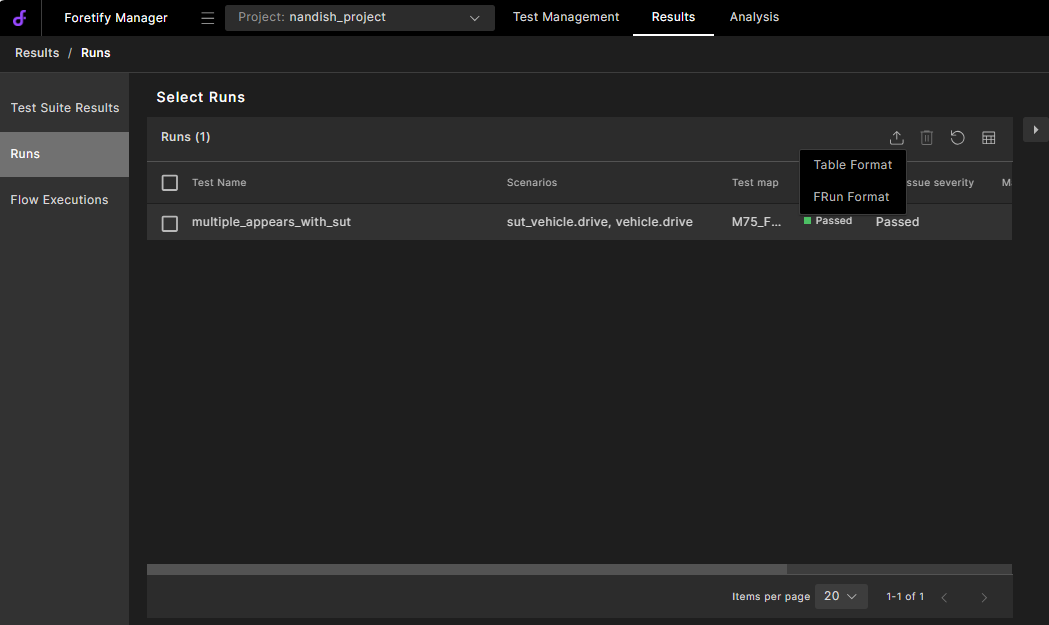
Task: Open the table columns layout icon
Action: 989,138
